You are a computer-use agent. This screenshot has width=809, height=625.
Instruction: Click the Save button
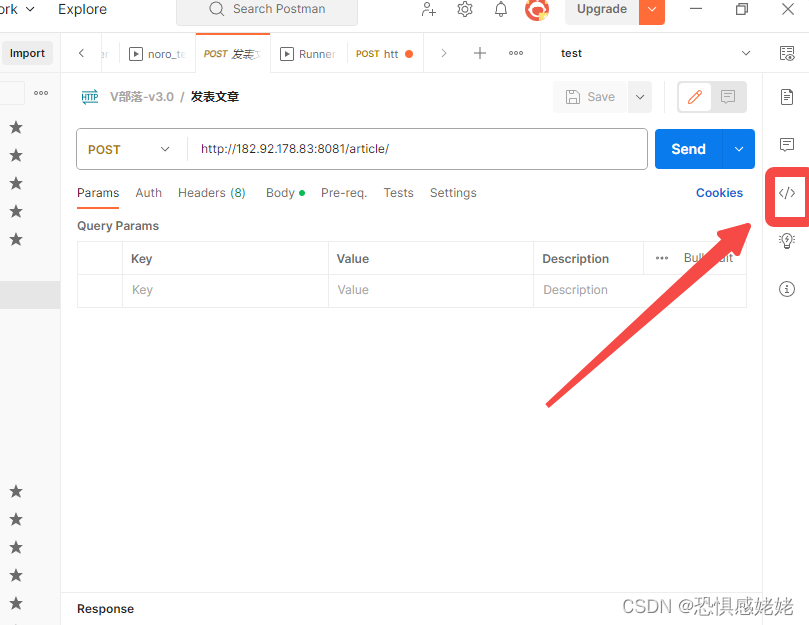(x=590, y=97)
